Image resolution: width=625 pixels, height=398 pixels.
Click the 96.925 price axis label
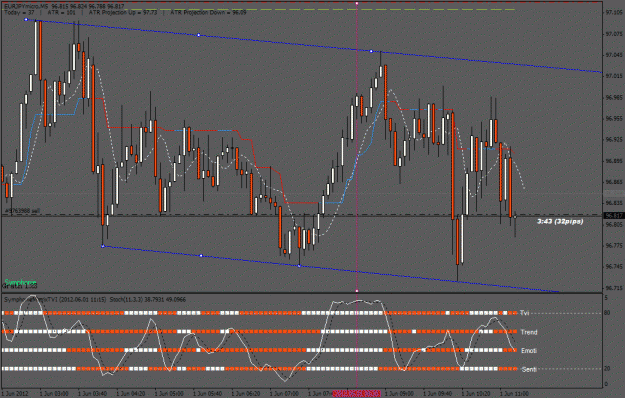(614, 139)
